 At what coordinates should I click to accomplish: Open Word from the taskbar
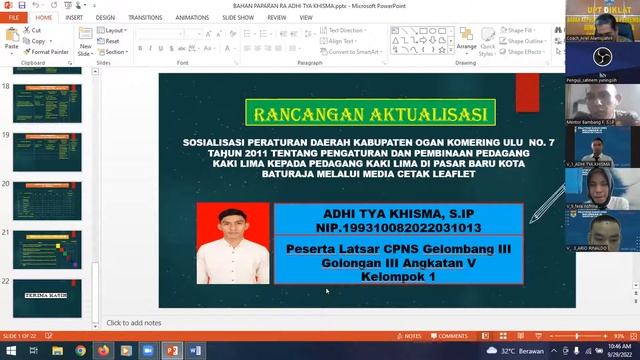point(195,351)
